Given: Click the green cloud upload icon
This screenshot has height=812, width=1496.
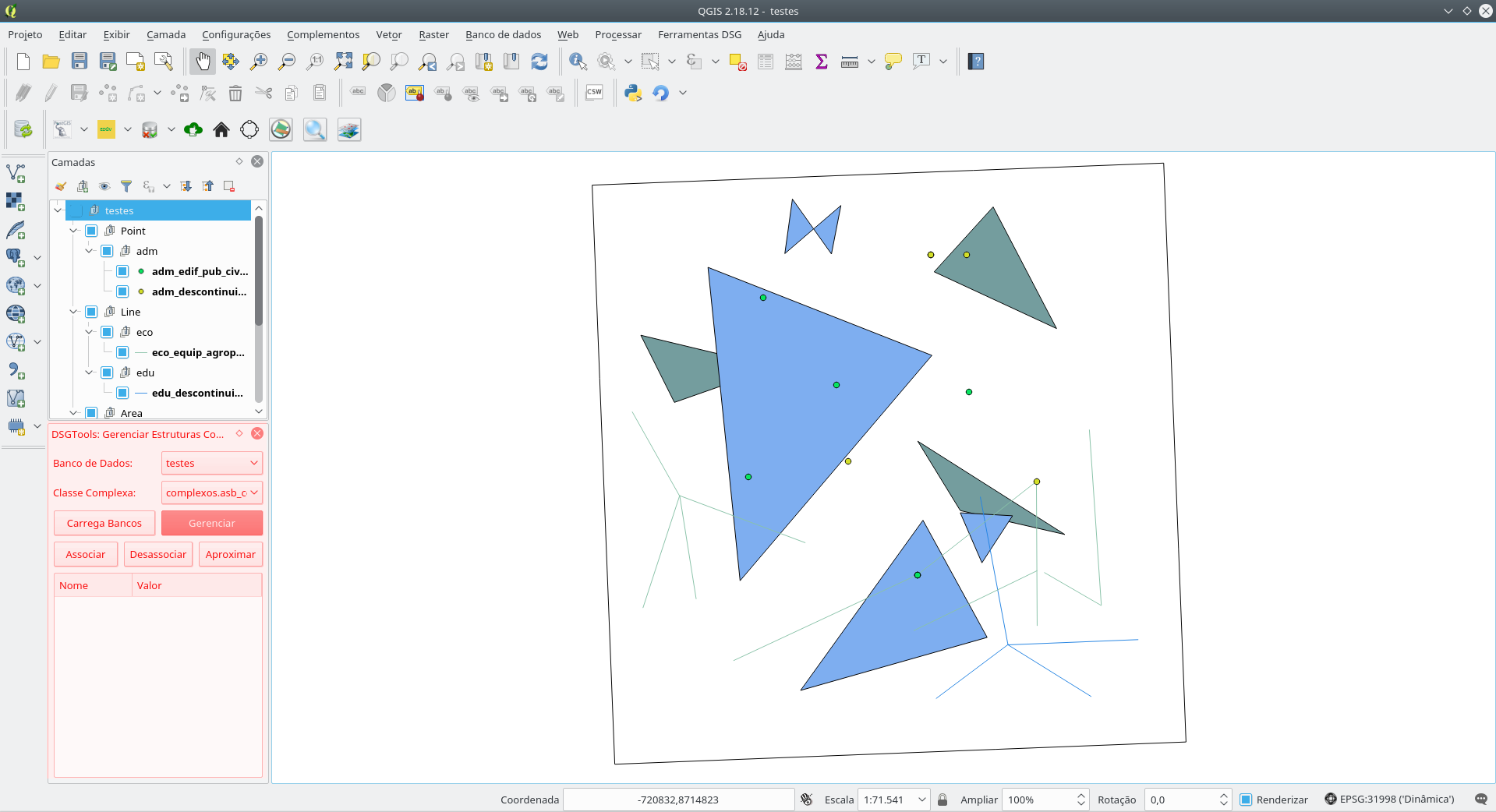Looking at the screenshot, I should tap(193, 130).
